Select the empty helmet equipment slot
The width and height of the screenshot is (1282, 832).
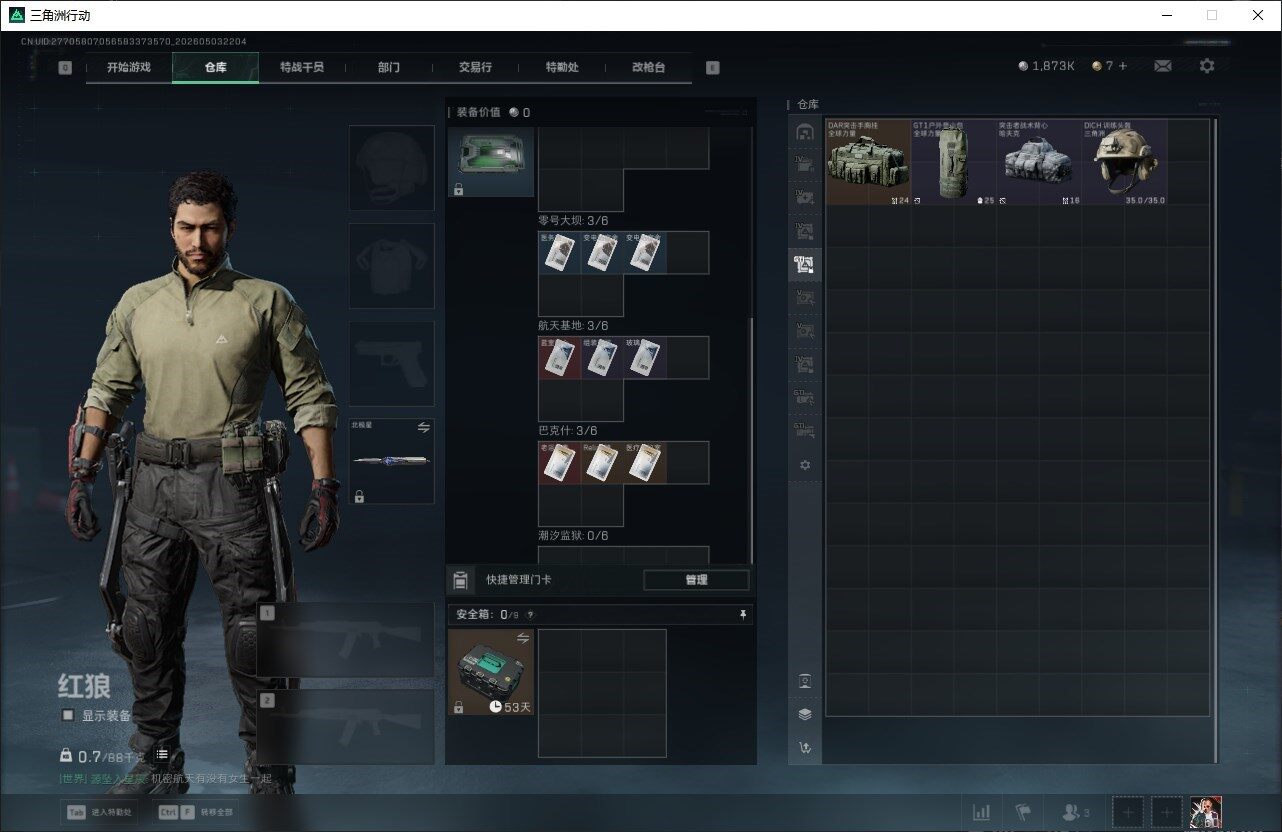point(392,168)
